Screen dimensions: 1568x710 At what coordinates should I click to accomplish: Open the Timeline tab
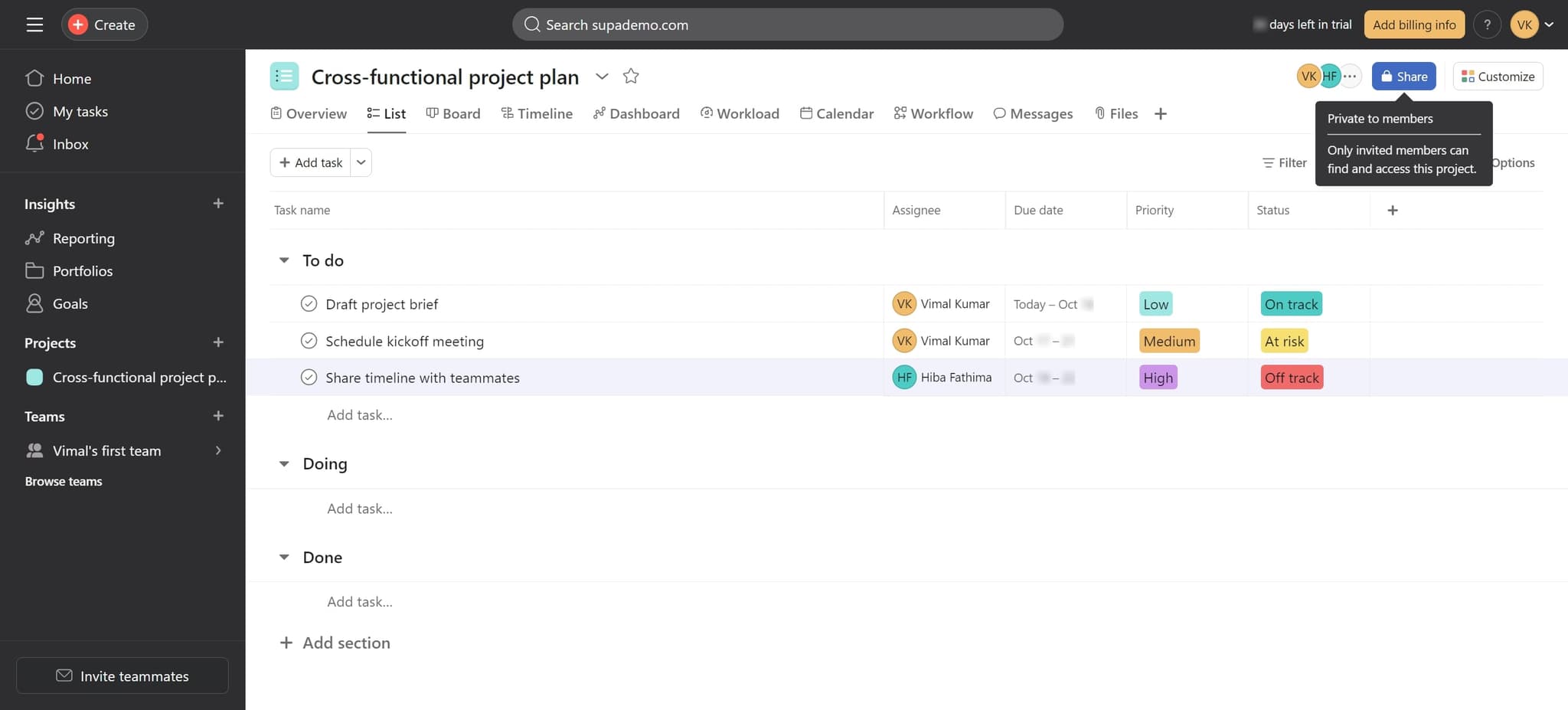click(537, 113)
